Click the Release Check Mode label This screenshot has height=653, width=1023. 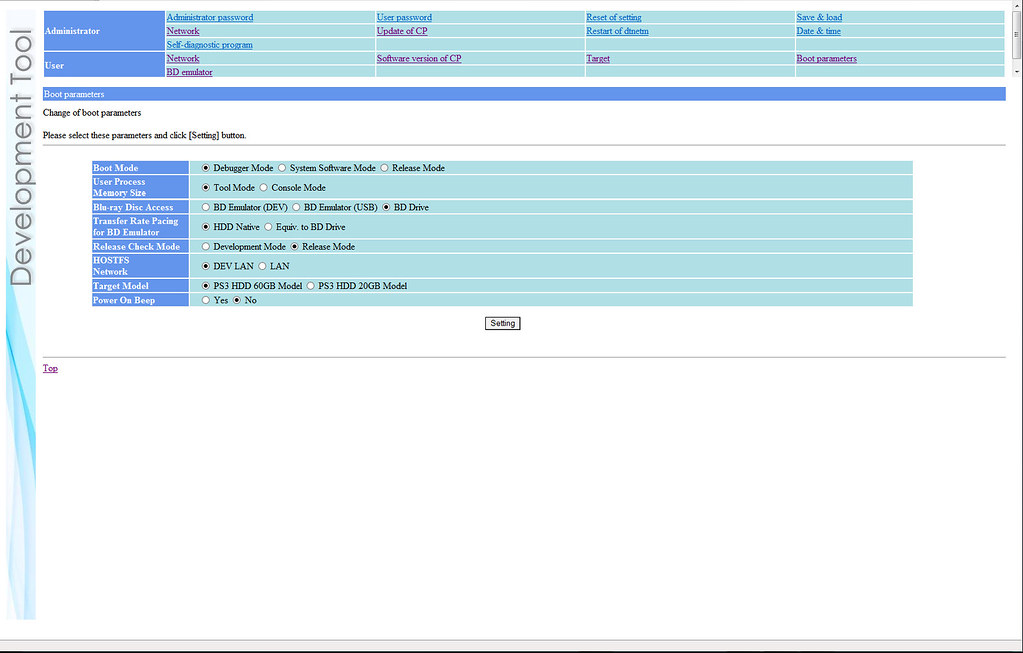click(x=140, y=247)
